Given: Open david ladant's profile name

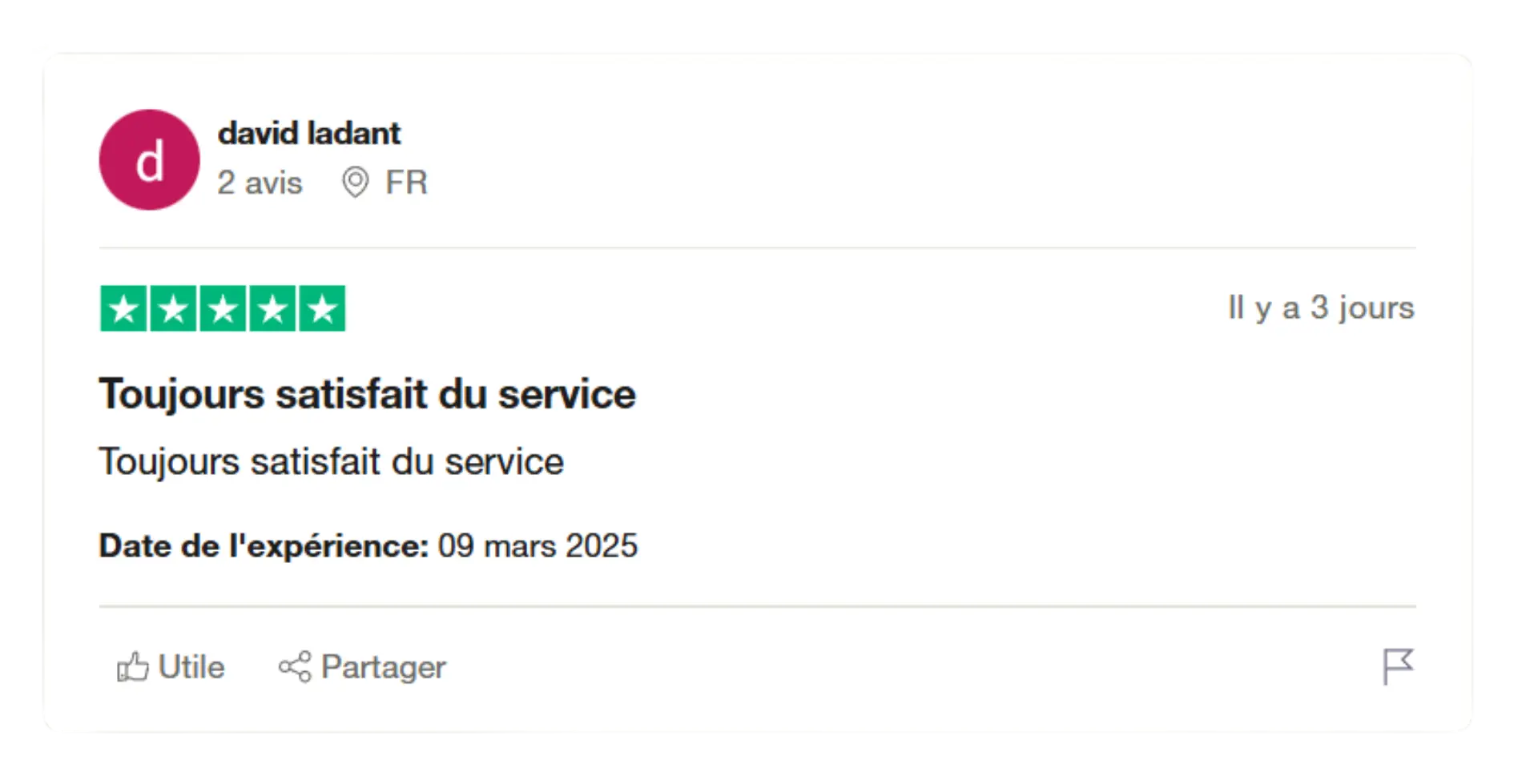Looking at the screenshot, I should pyautogui.click(x=309, y=133).
